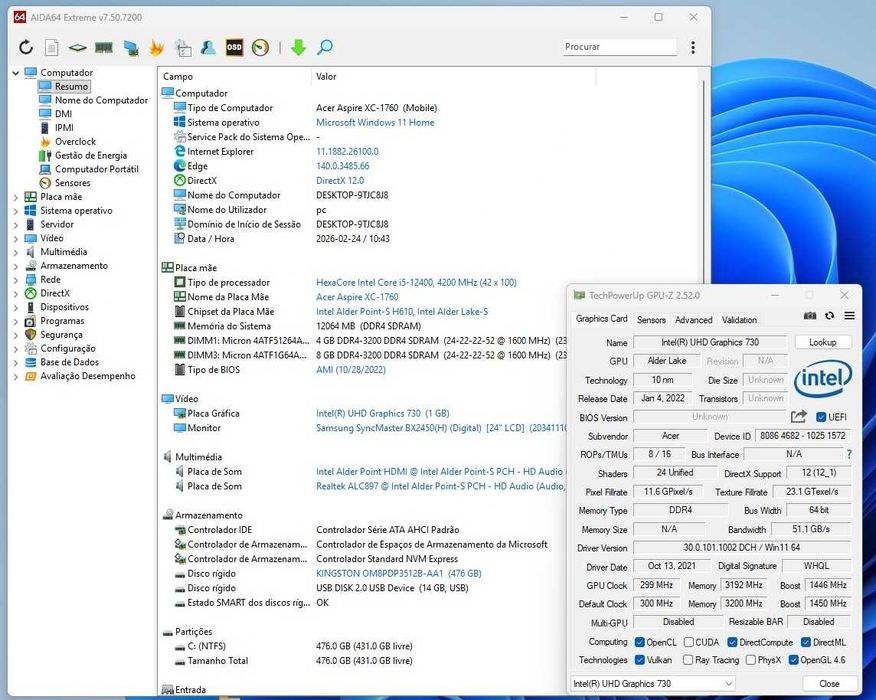Screen dimensions: 876x700
Task: Expand the Rede tree node
Action: [16, 279]
